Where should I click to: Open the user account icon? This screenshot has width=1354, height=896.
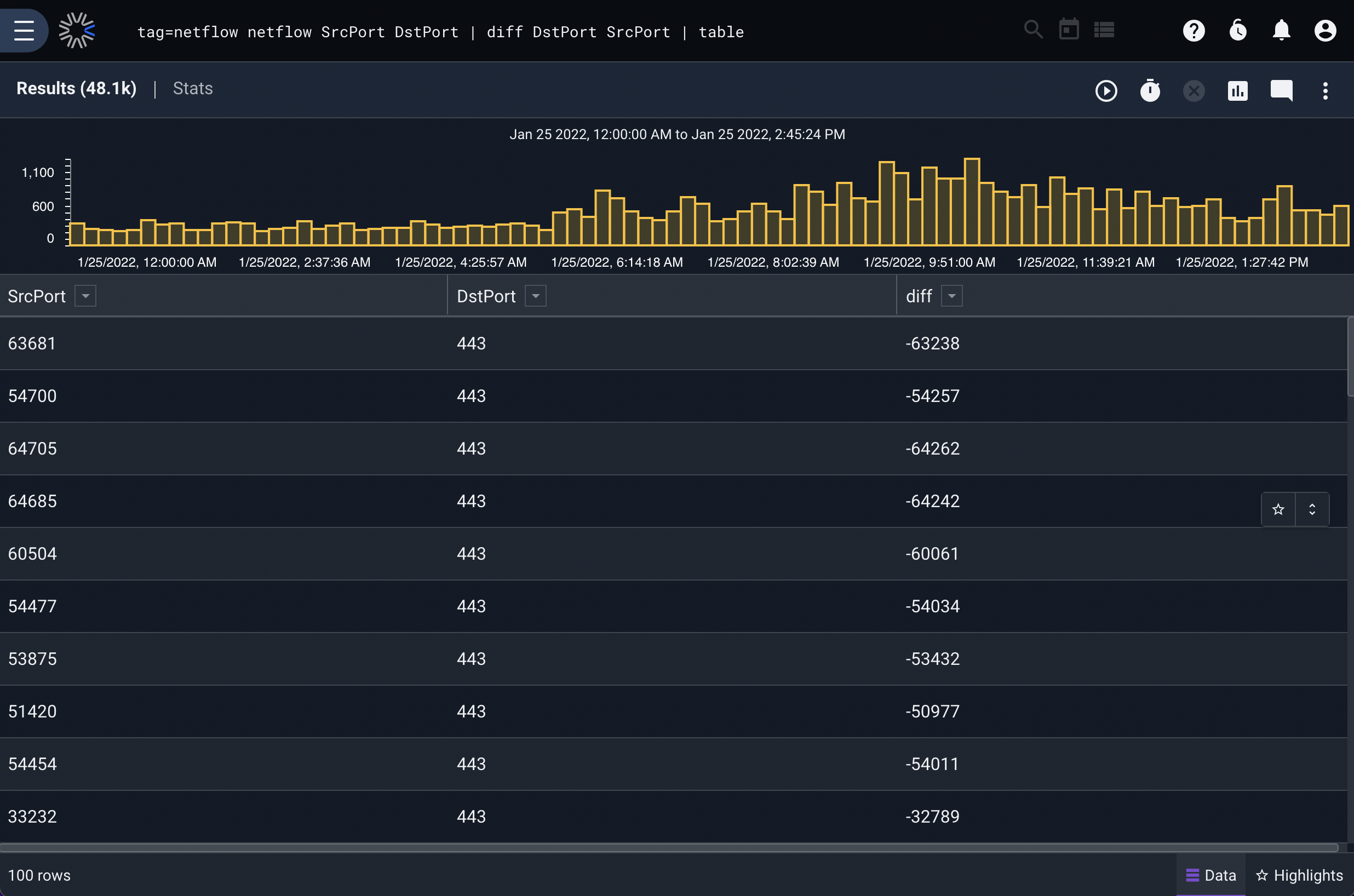point(1325,31)
